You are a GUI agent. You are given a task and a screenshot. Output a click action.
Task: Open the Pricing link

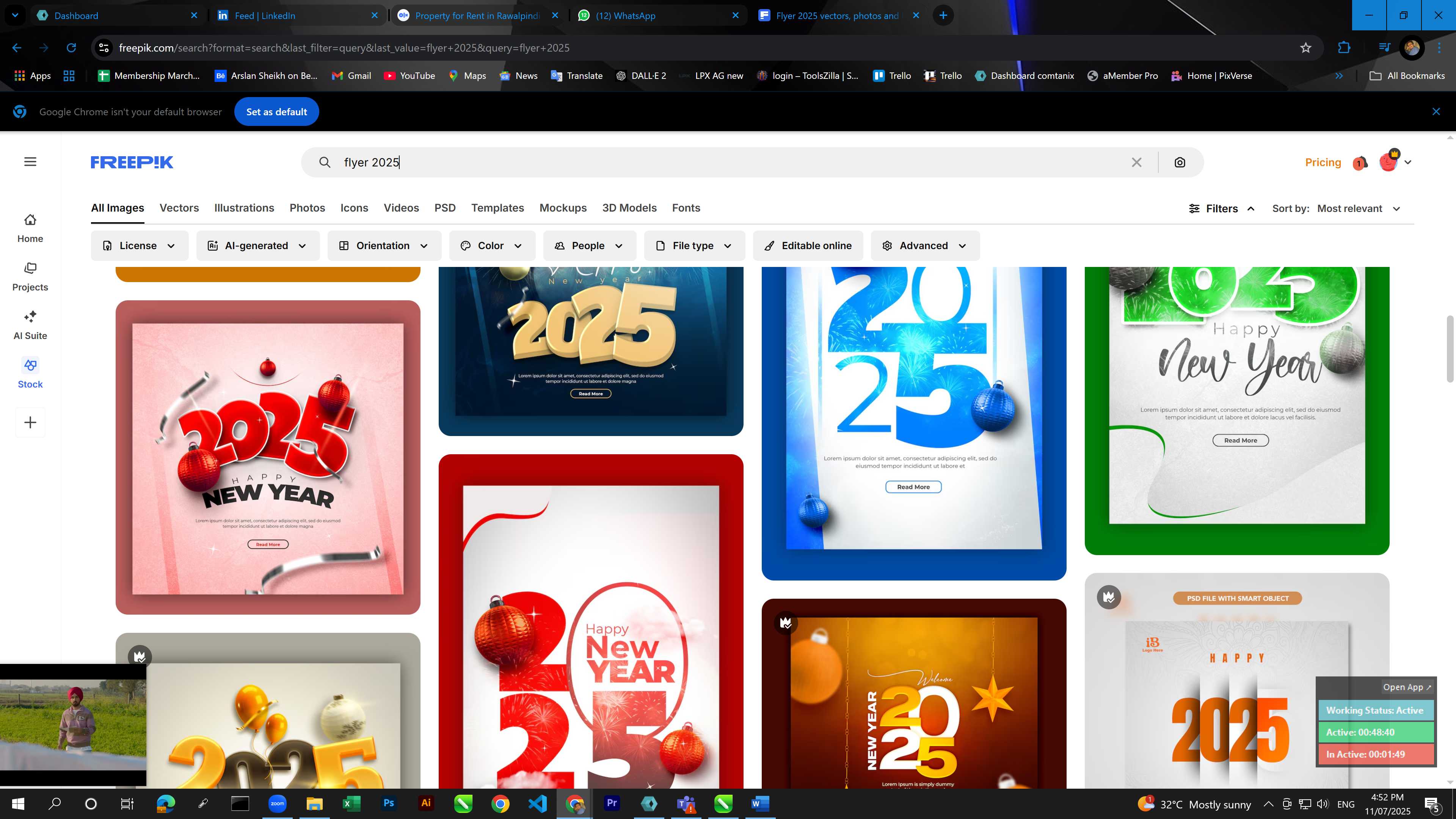pyautogui.click(x=1323, y=162)
